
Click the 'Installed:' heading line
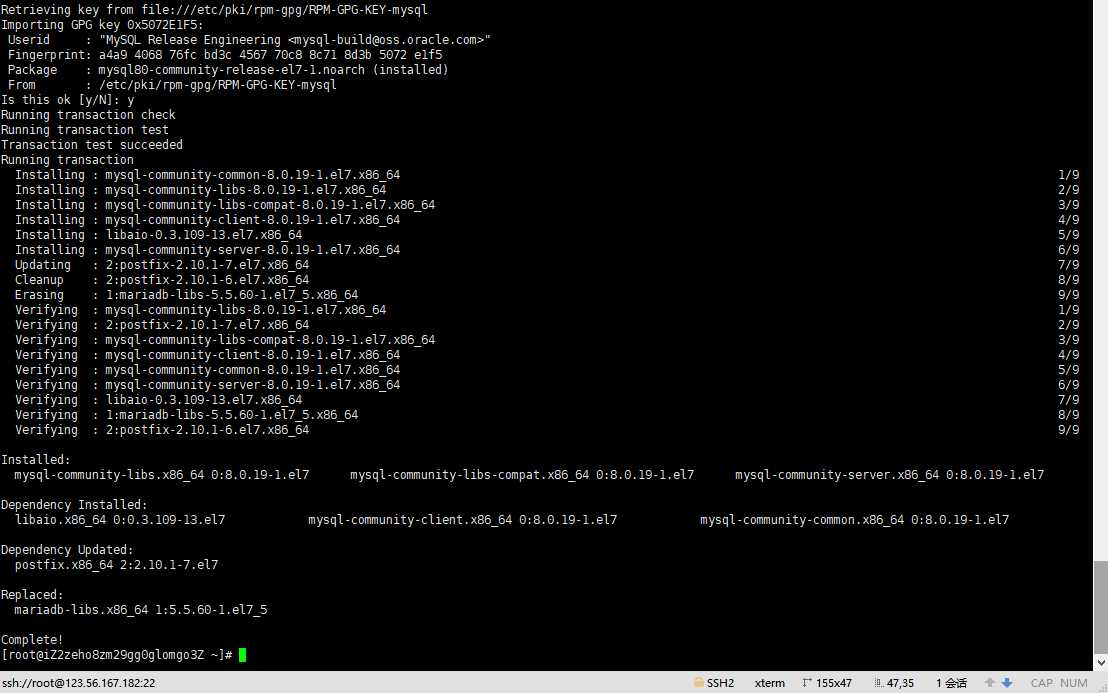[35, 460]
